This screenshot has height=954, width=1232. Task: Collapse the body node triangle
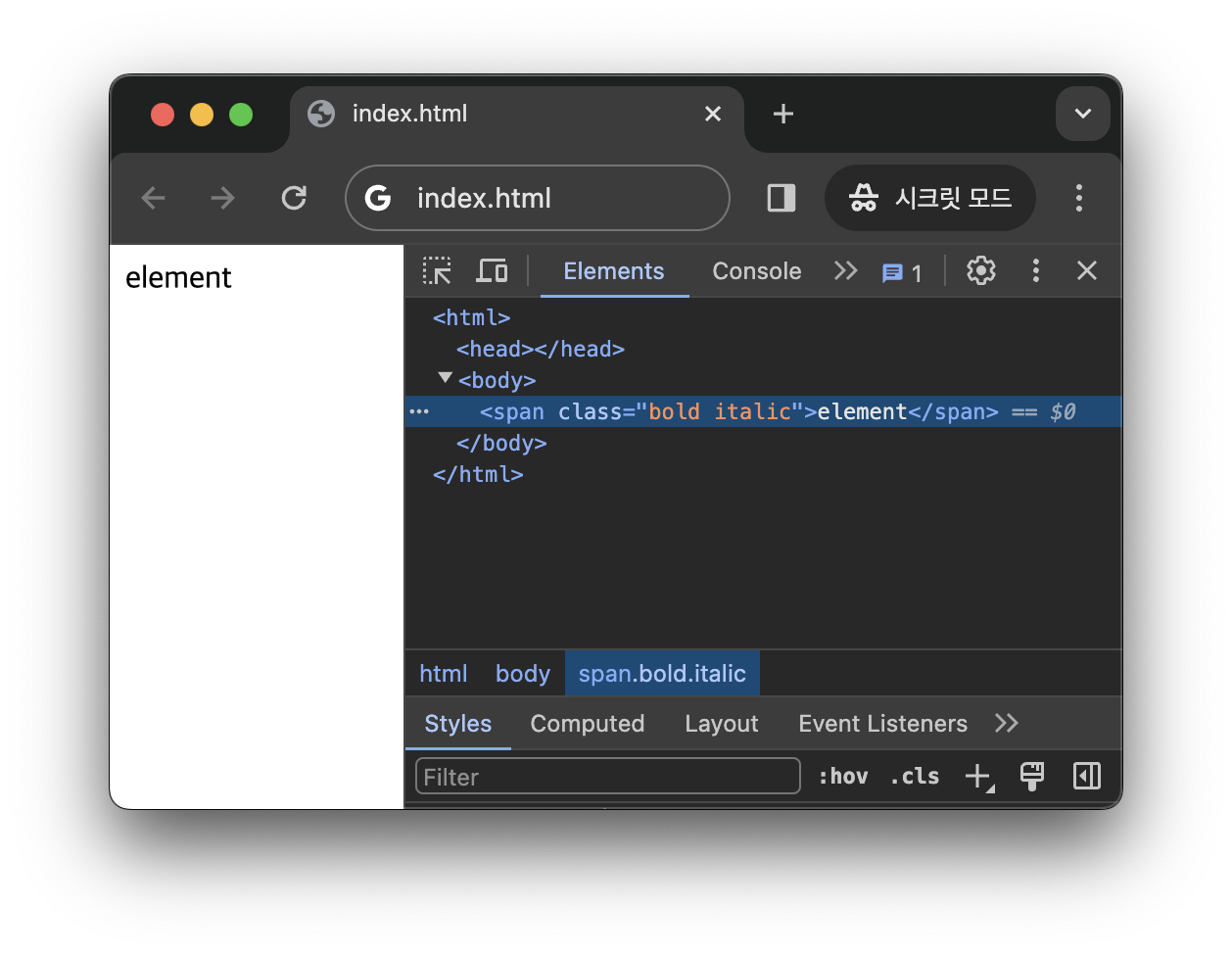click(x=445, y=378)
